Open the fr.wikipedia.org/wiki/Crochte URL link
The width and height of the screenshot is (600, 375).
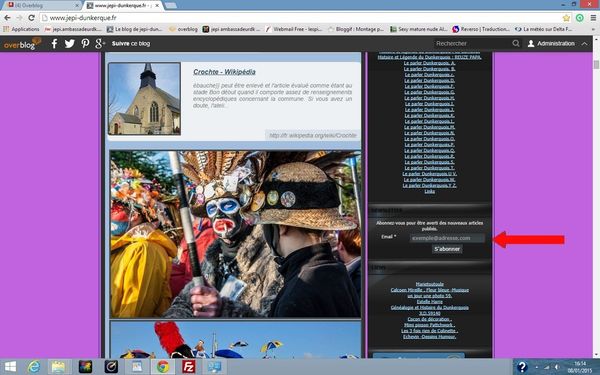(x=313, y=135)
